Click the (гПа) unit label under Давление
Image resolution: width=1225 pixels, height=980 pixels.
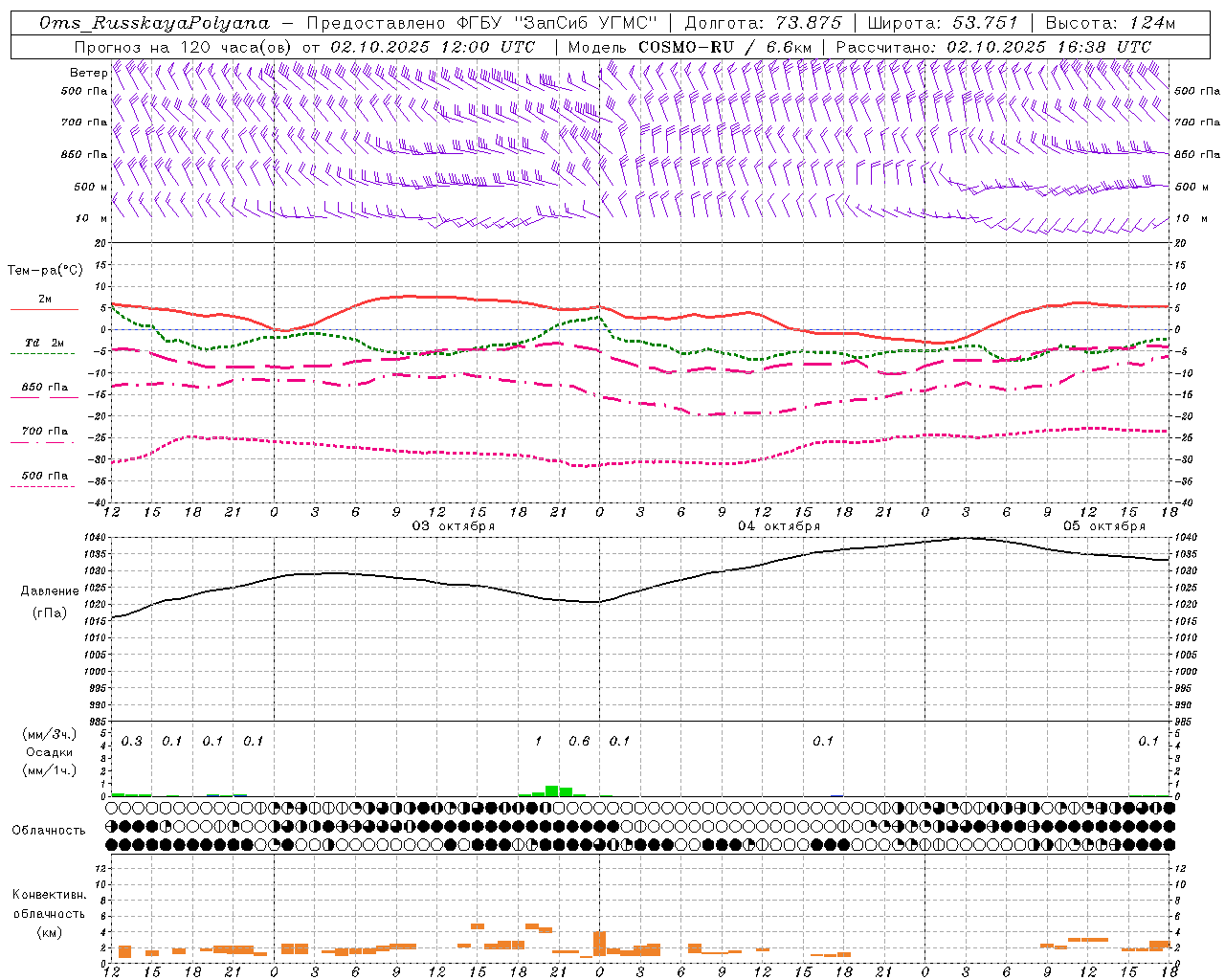pyautogui.click(x=50, y=612)
